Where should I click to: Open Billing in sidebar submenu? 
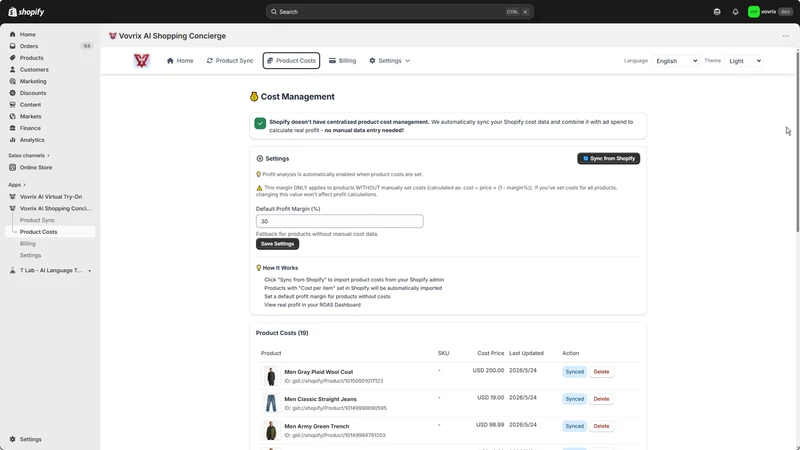[x=28, y=243]
